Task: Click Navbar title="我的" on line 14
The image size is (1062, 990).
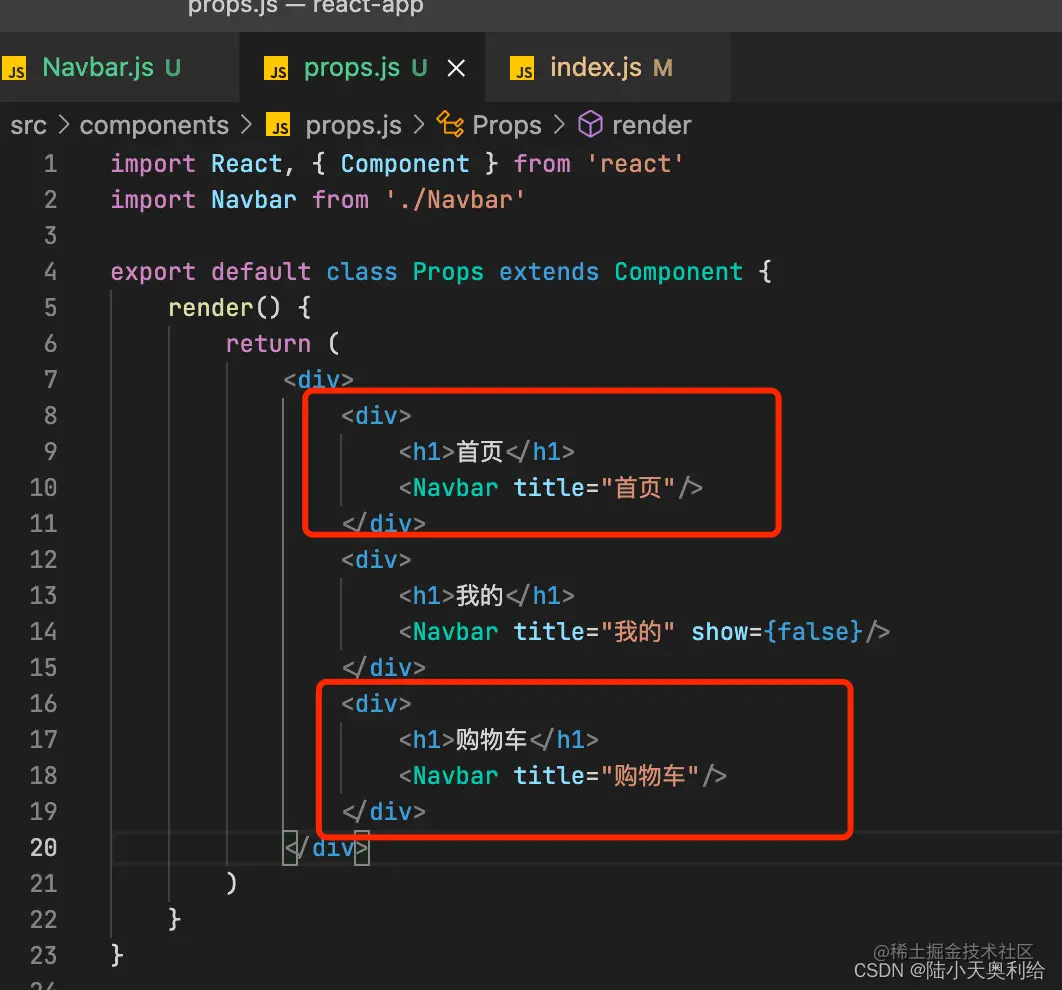Action: coord(536,632)
